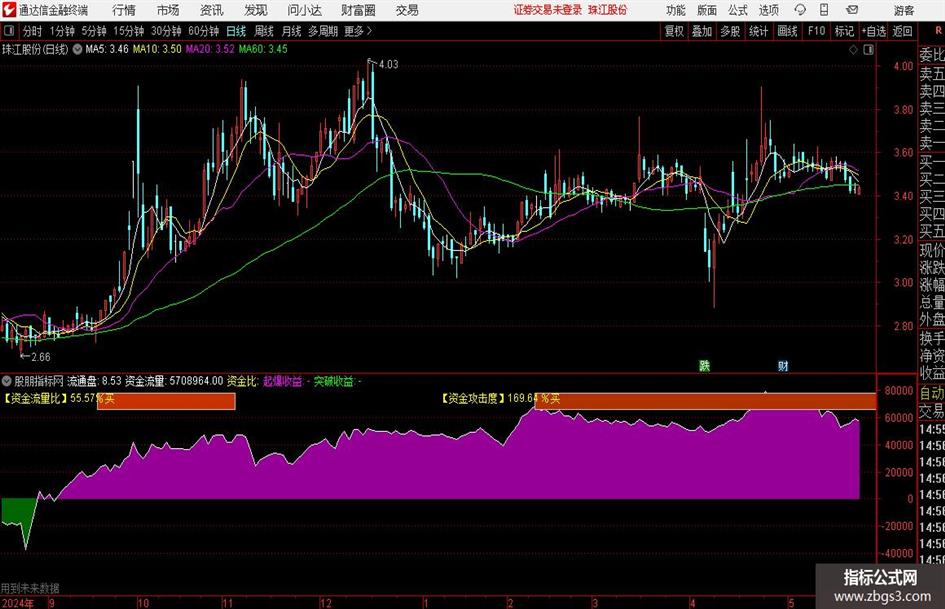Select the 日线 daily period tab
945x609 pixels.
click(x=236, y=31)
